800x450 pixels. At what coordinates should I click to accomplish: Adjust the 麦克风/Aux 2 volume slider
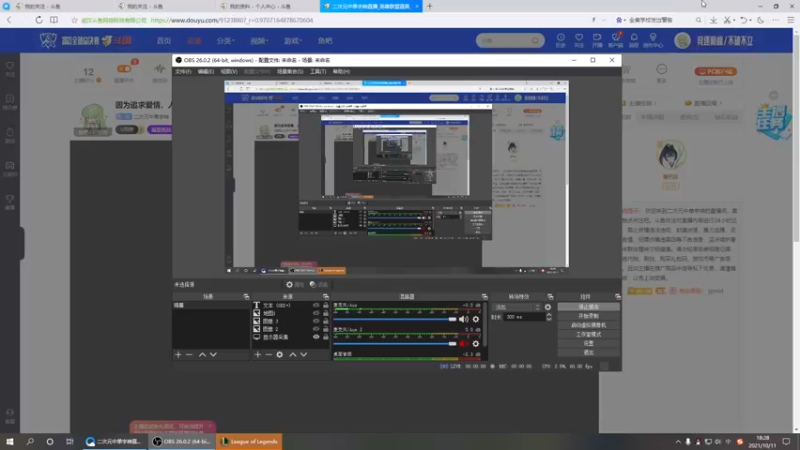(395, 344)
